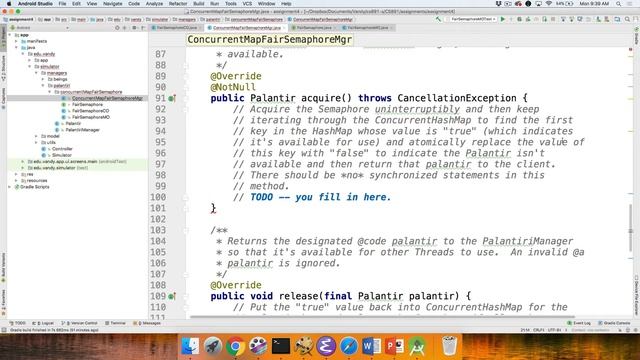Open Finder from the Dock
The height and width of the screenshot is (360, 640).
tap(190, 347)
